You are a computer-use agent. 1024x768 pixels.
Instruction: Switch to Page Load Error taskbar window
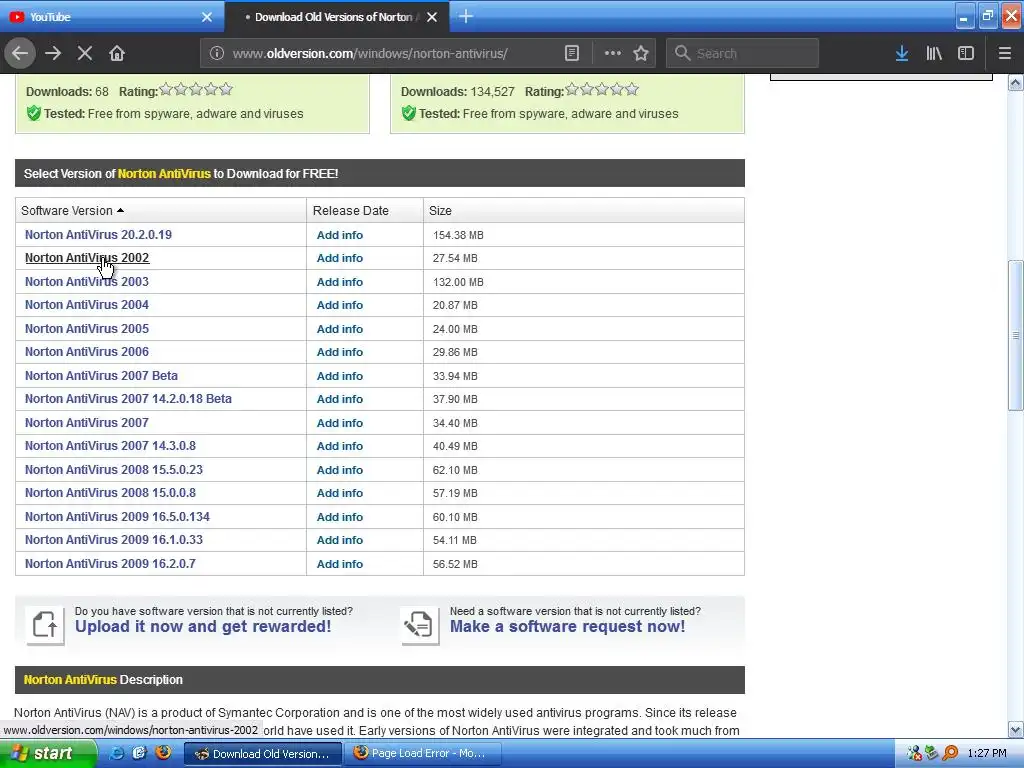coord(423,754)
